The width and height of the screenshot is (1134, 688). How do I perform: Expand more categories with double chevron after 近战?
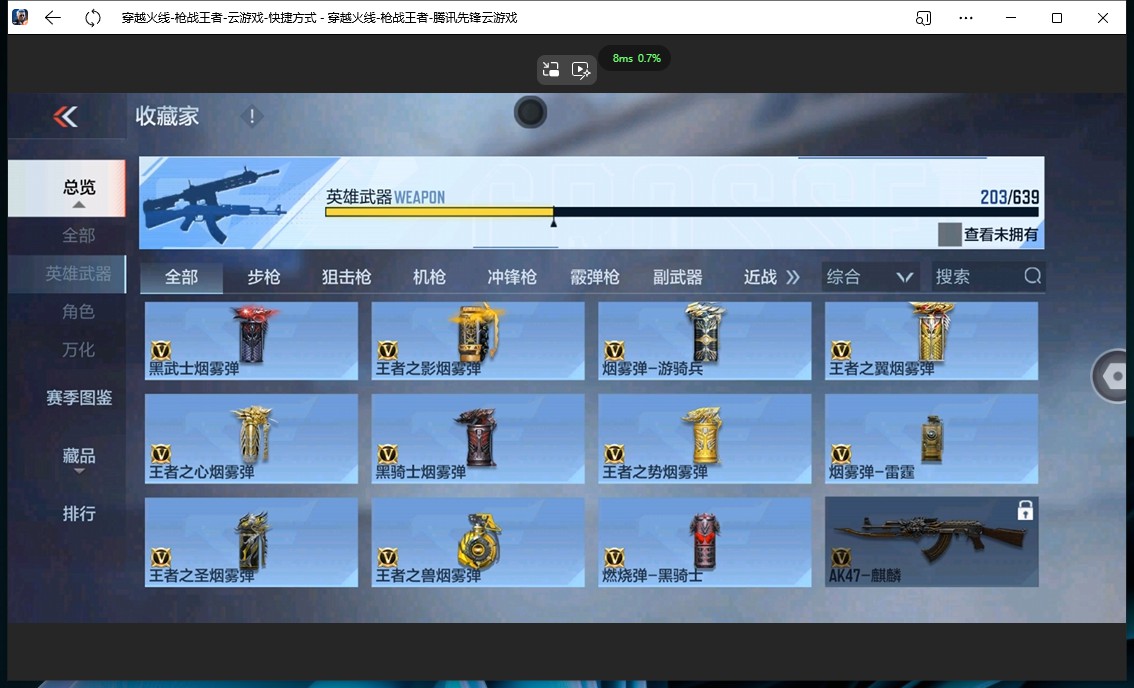coord(793,277)
